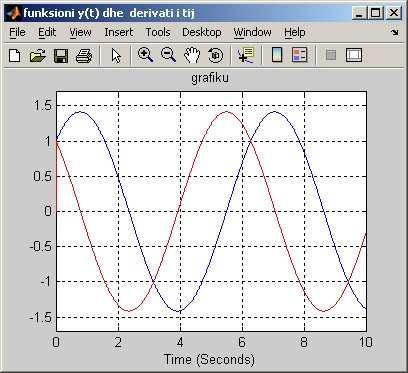The width and height of the screenshot is (408, 373).
Task: Toggle the Data Cursor tool
Action: [x=246, y=55]
